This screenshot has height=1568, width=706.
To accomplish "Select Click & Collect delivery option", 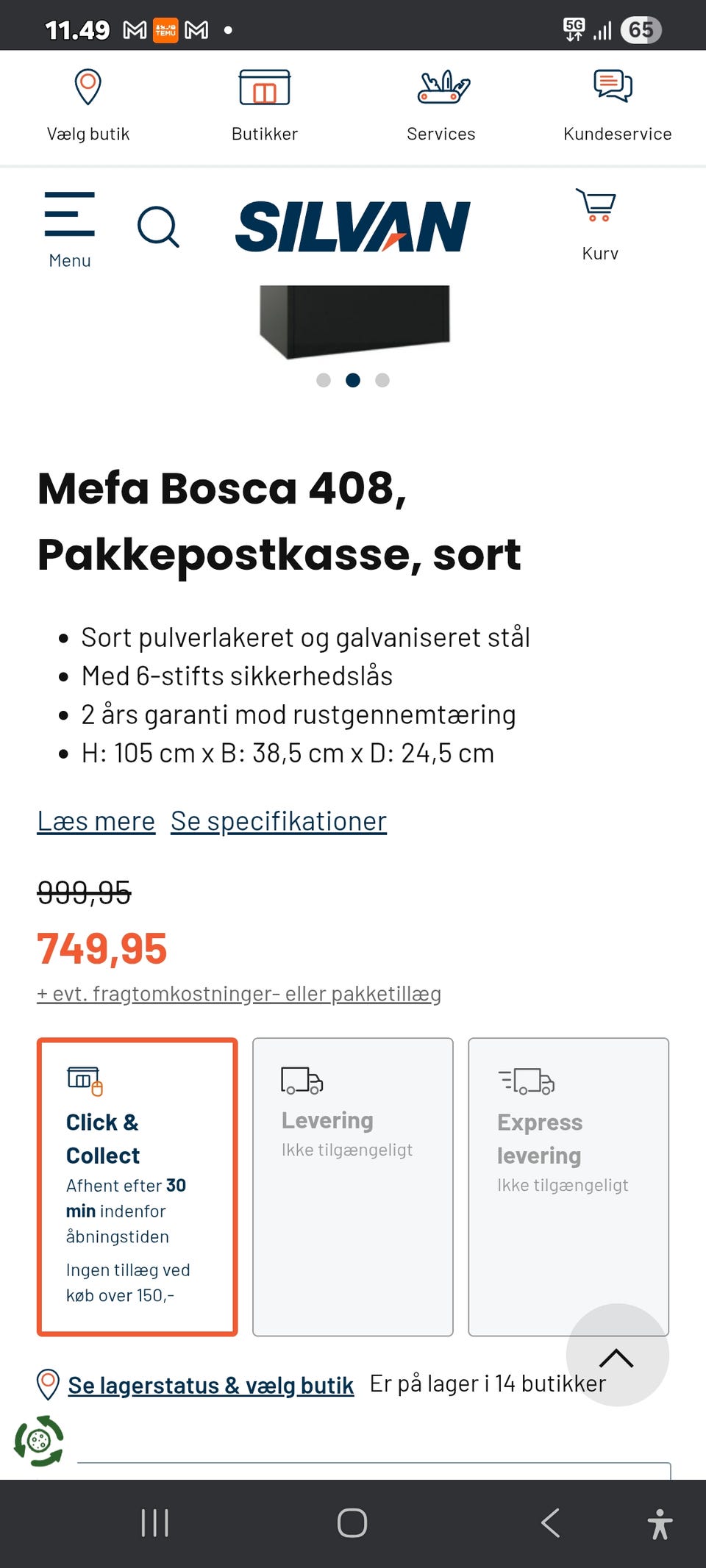I will [x=138, y=1186].
